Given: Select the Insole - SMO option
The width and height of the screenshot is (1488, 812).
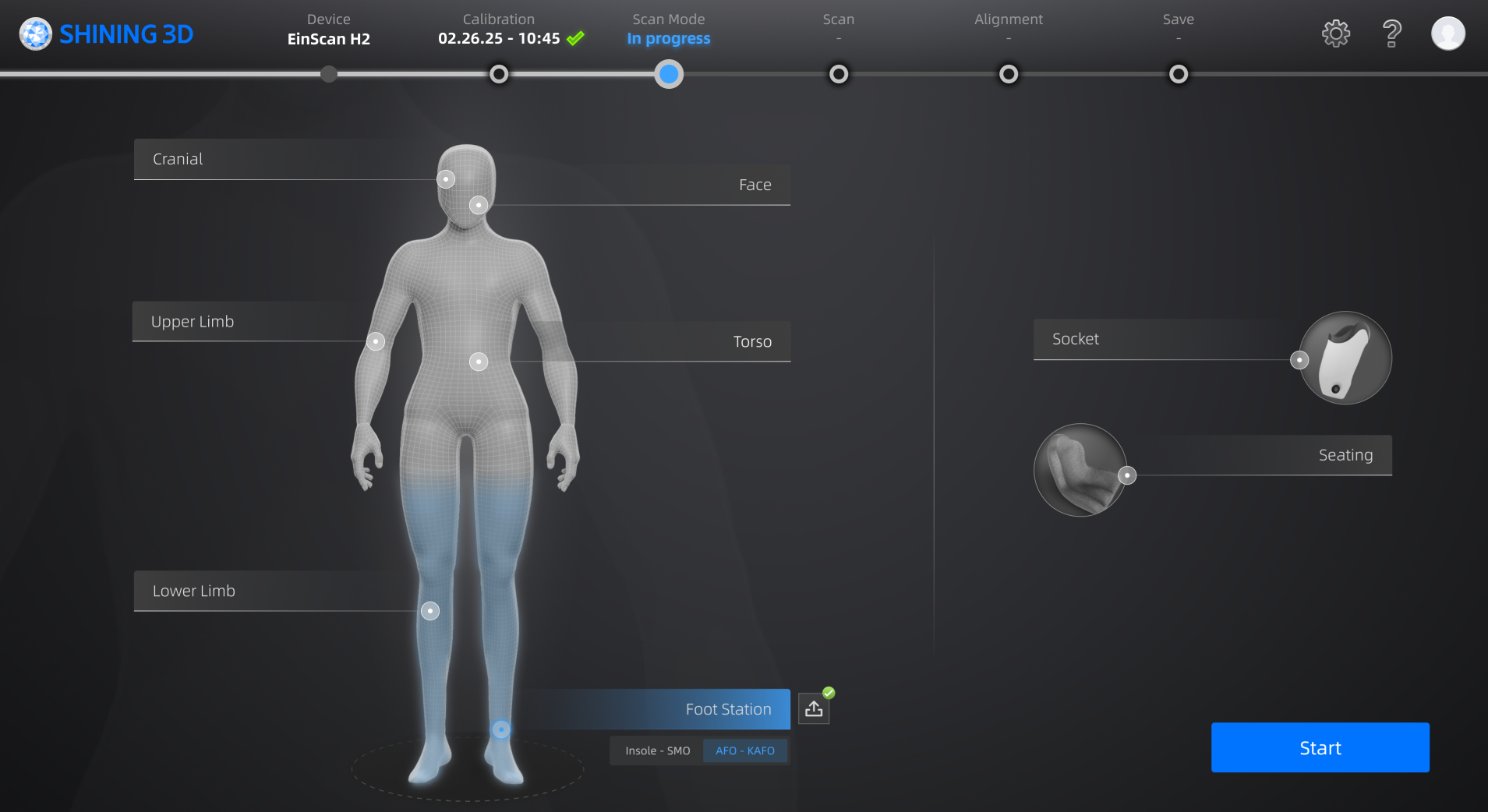Looking at the screenshot, I should coord(657,751).
